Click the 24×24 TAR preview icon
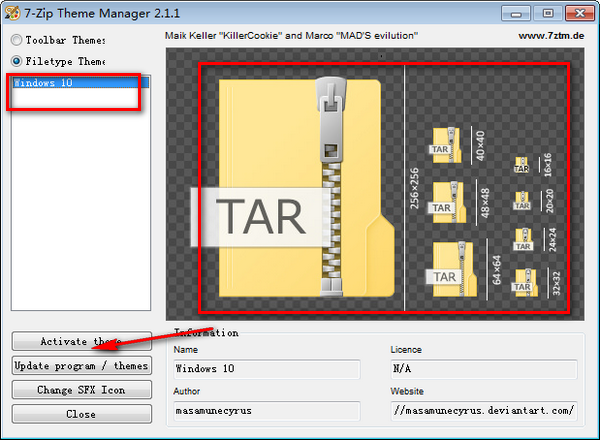600x440 pixels. pyautogui.click(x=522, y=240)
